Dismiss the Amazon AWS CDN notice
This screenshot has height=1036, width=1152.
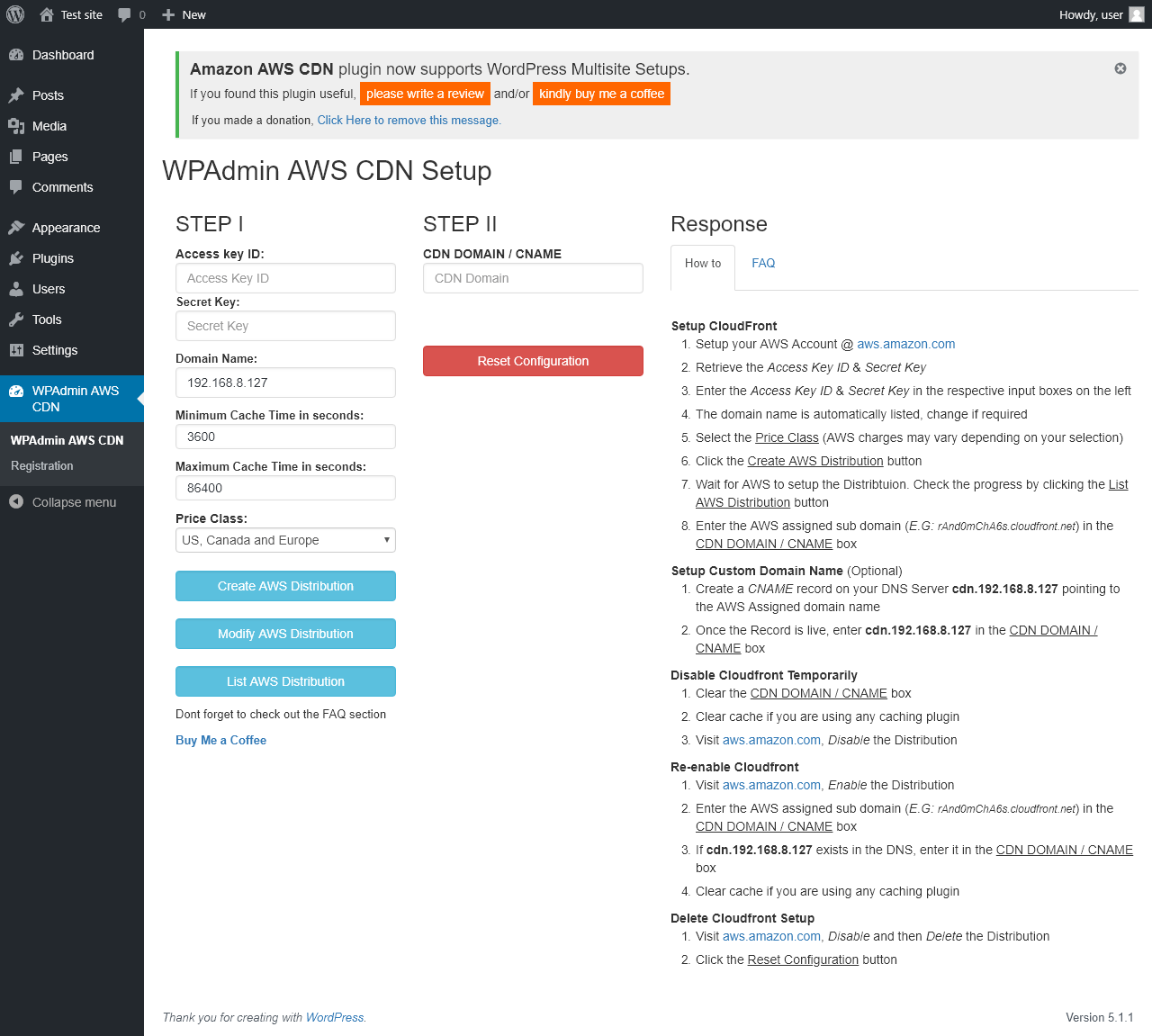tap(1120, 68)
